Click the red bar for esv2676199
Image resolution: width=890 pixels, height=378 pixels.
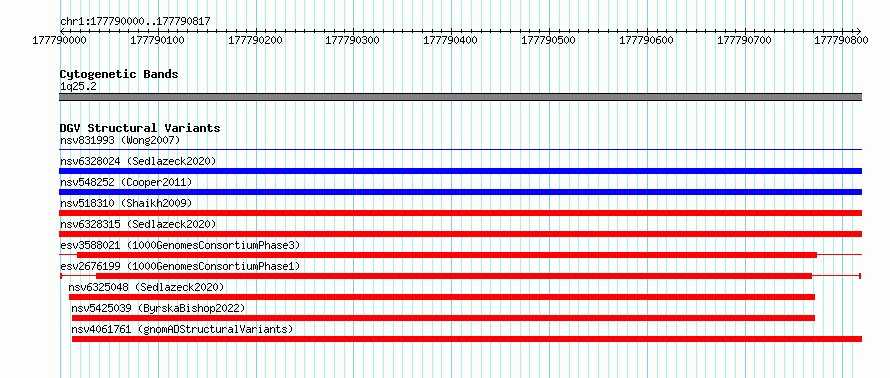click(454, 276)
